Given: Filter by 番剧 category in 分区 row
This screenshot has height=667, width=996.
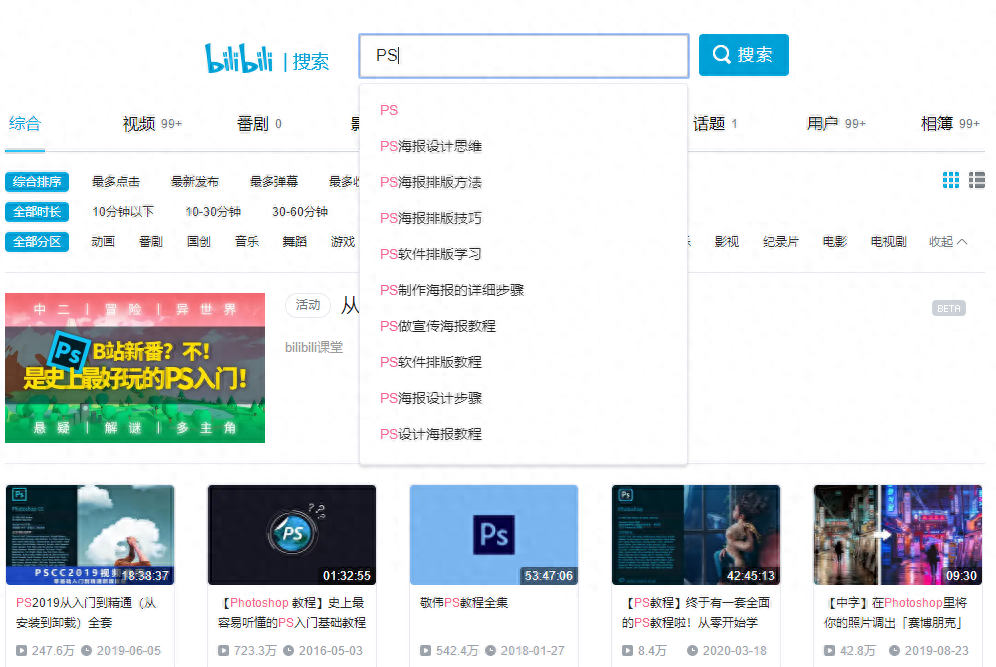Looking at the screenshot, I should pyautogui.click(x=151, y=241).
